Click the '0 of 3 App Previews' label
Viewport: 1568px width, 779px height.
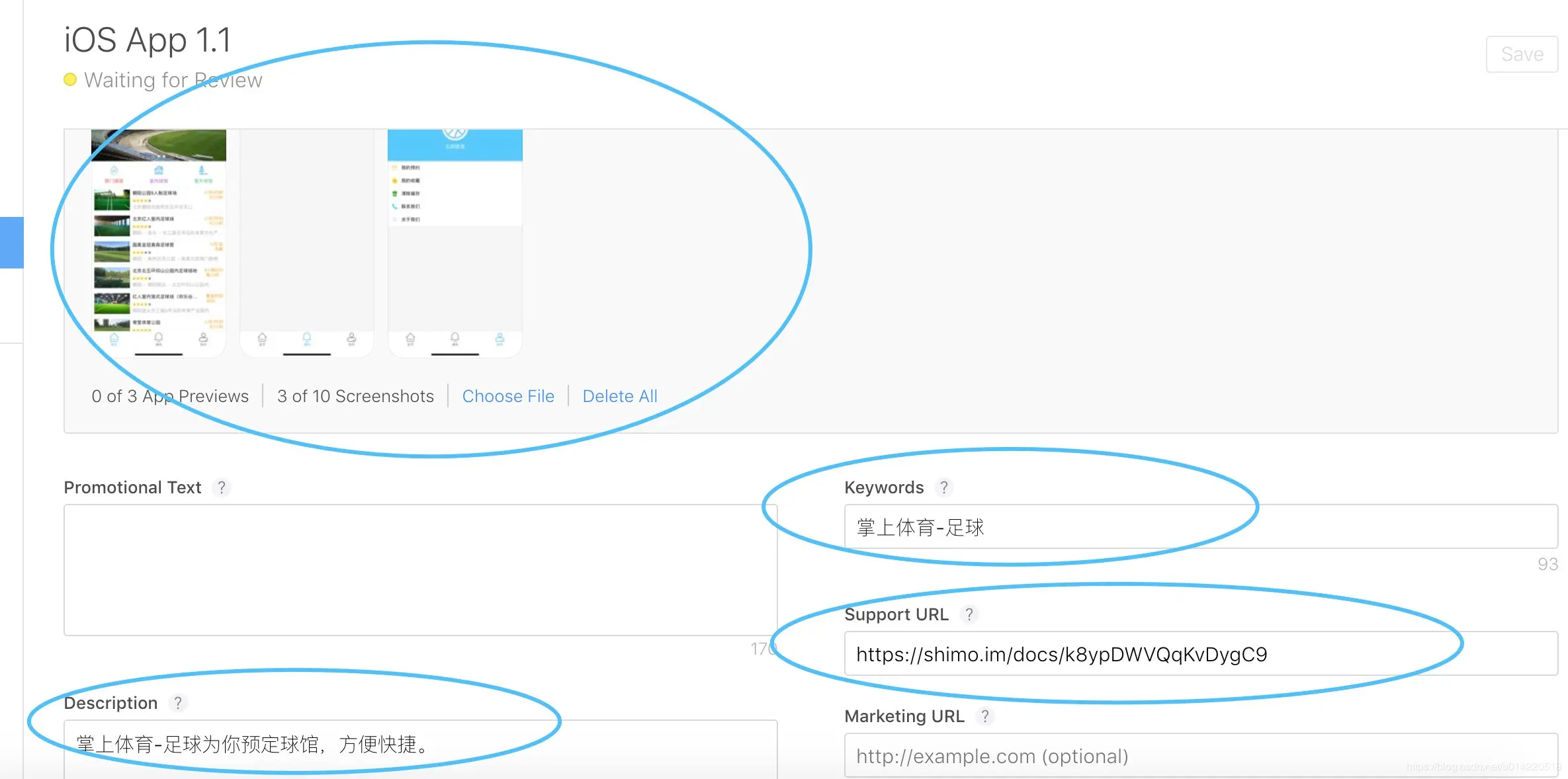(x=170, y=396)
